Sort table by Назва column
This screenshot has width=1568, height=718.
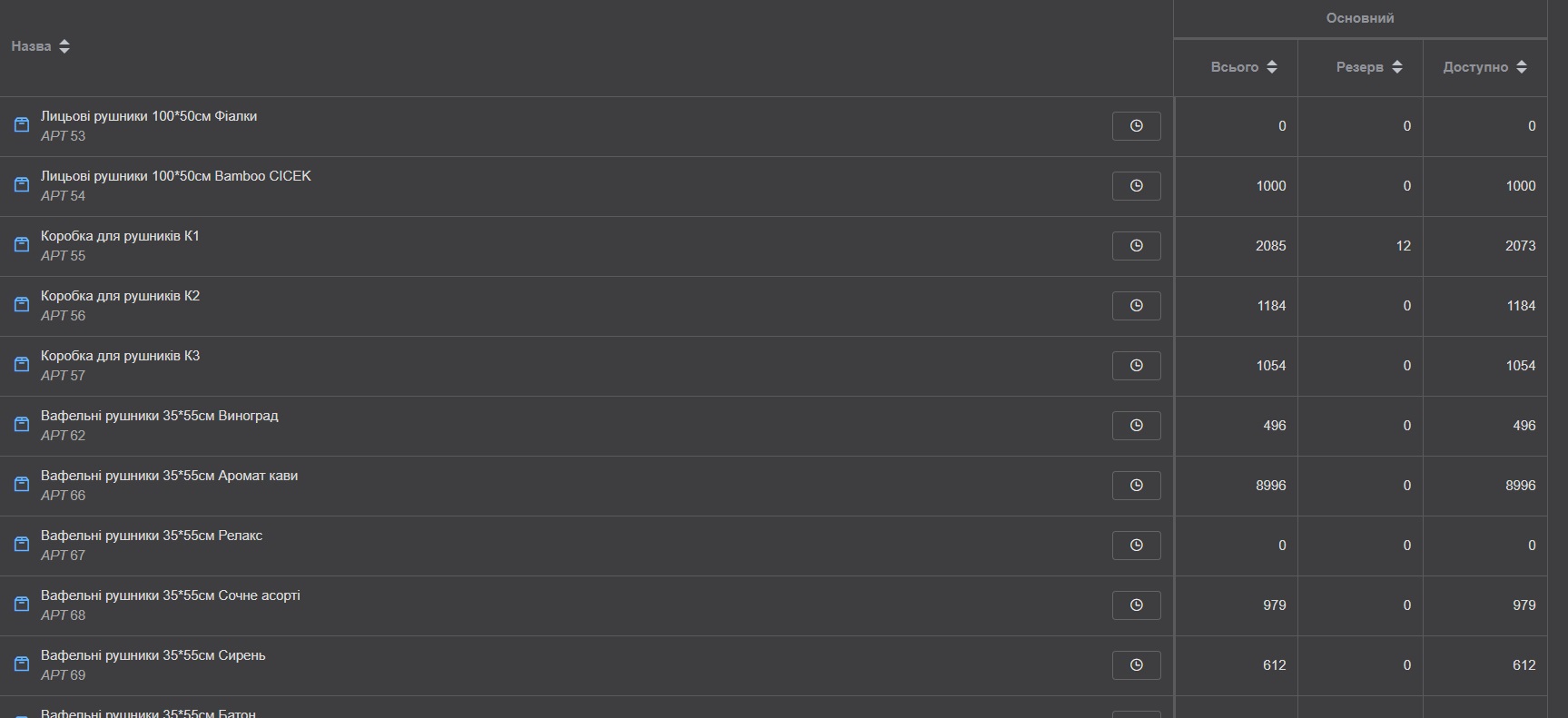(64, 46)
